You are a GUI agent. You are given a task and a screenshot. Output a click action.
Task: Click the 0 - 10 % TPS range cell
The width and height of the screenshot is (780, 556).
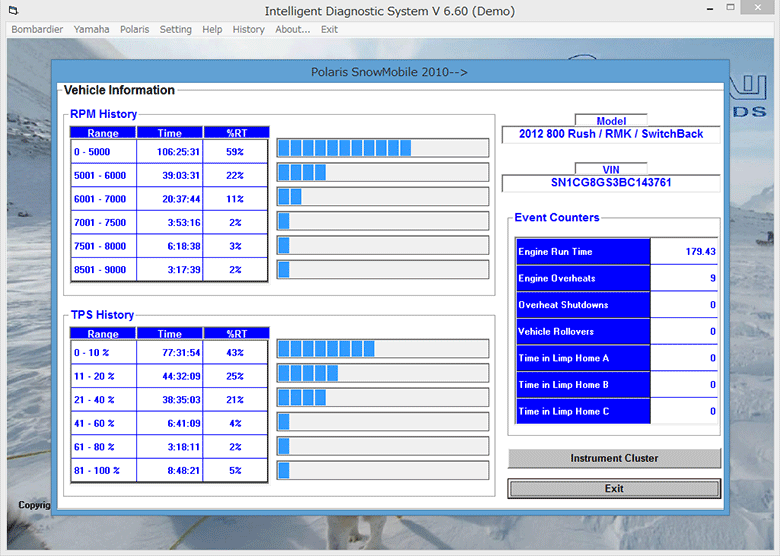(x=103, y=353)
